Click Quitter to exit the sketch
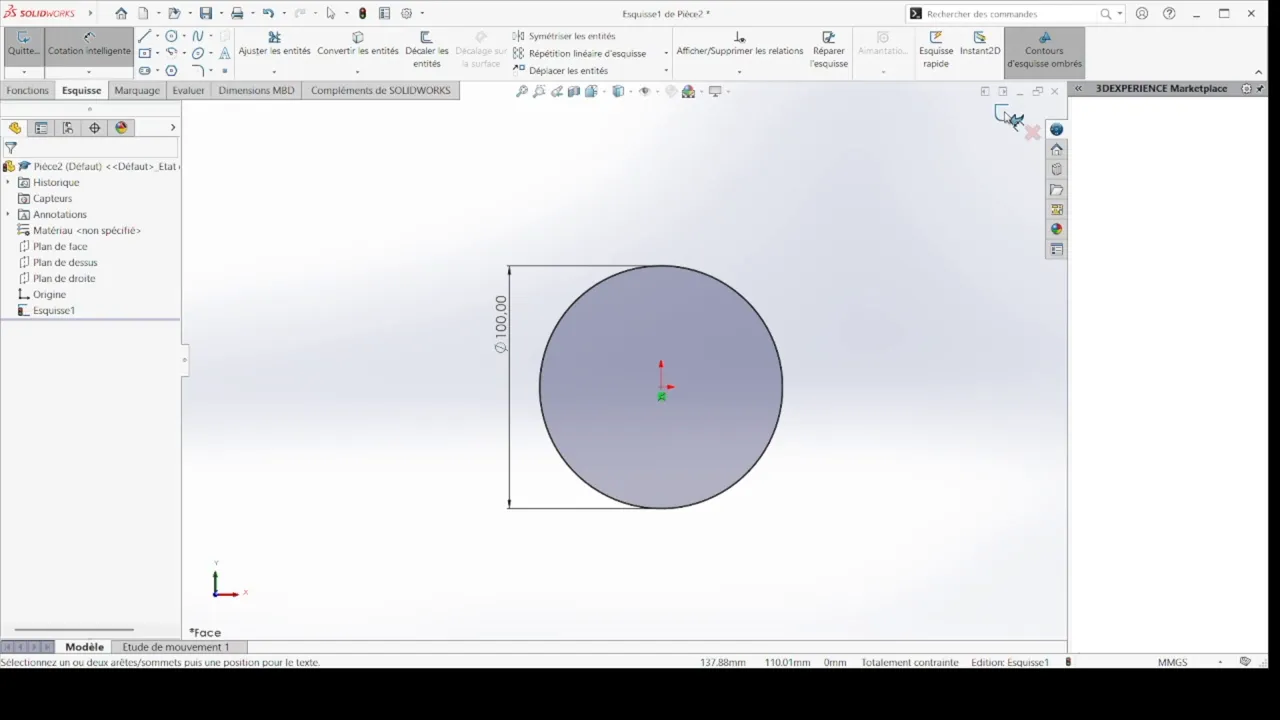The image size is (1280, 720). (24, 44)
